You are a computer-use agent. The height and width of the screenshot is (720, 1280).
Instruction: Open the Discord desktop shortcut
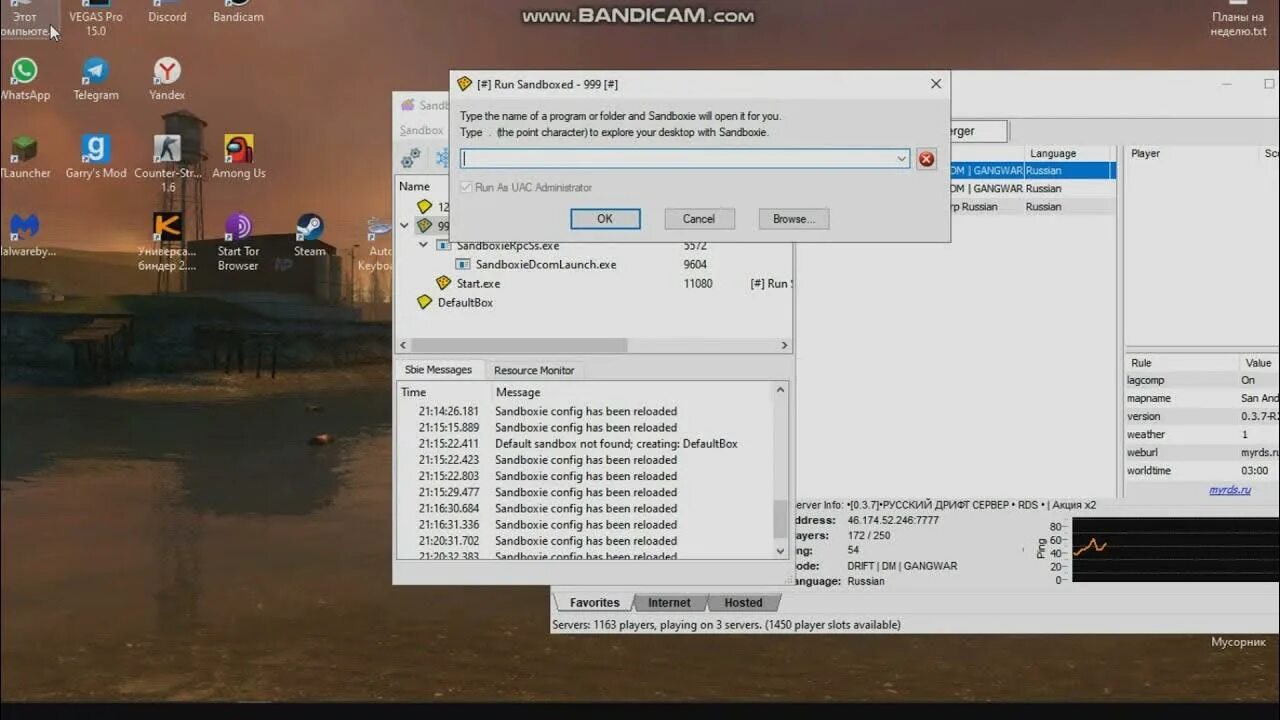click(167, 12)
